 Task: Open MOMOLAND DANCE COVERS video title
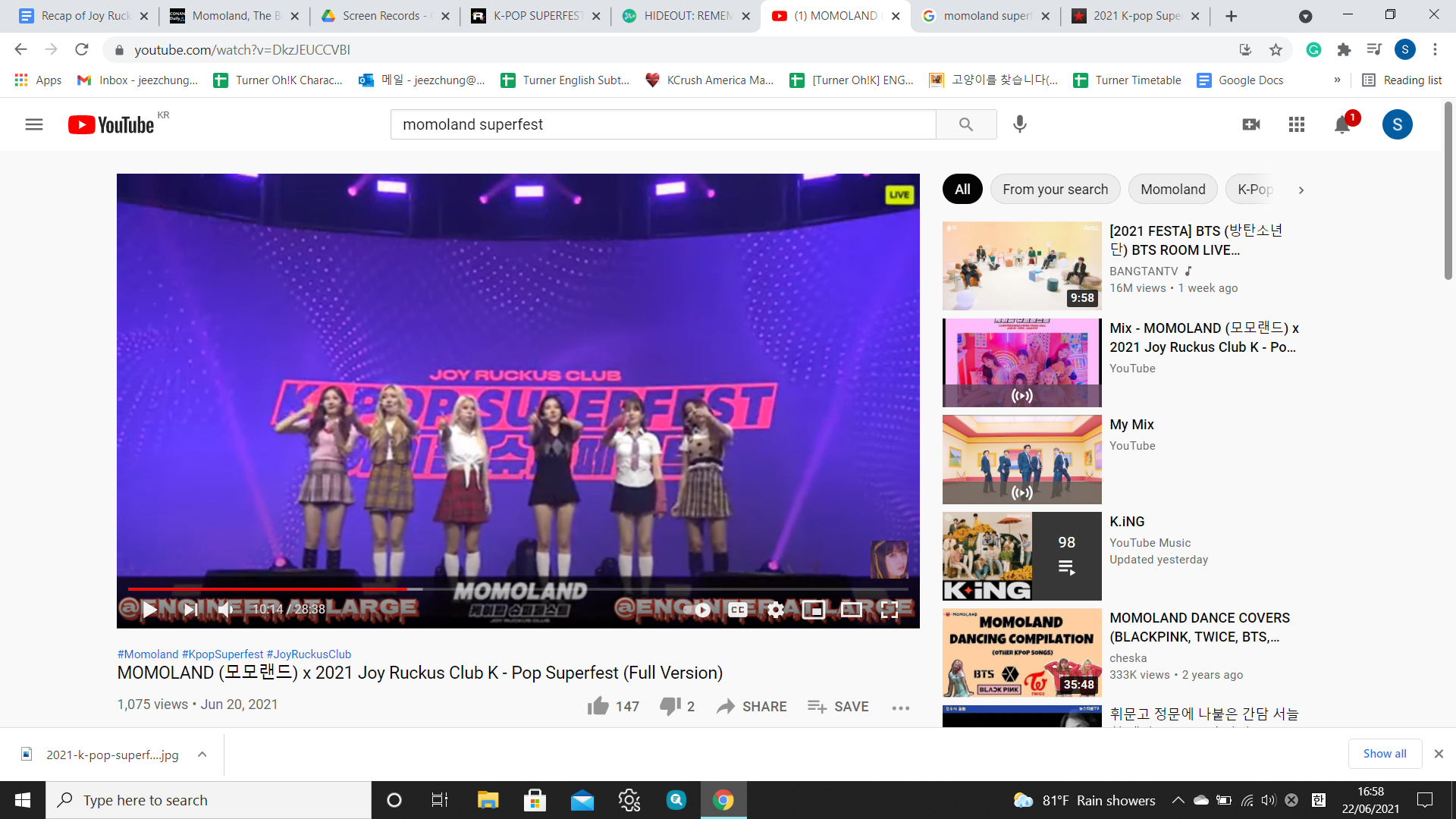[x=1200, y=627]
